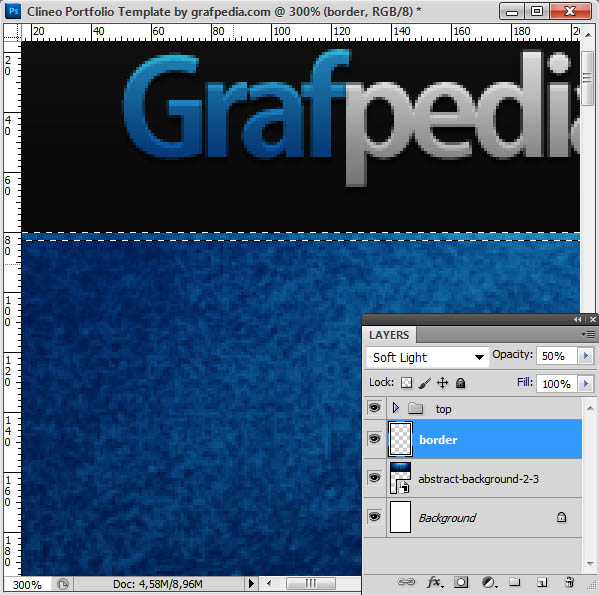Create a new layer
Image resolution: width=599 pixels, height=595 pixels.
pyautogui.click(x=542, y=582)
